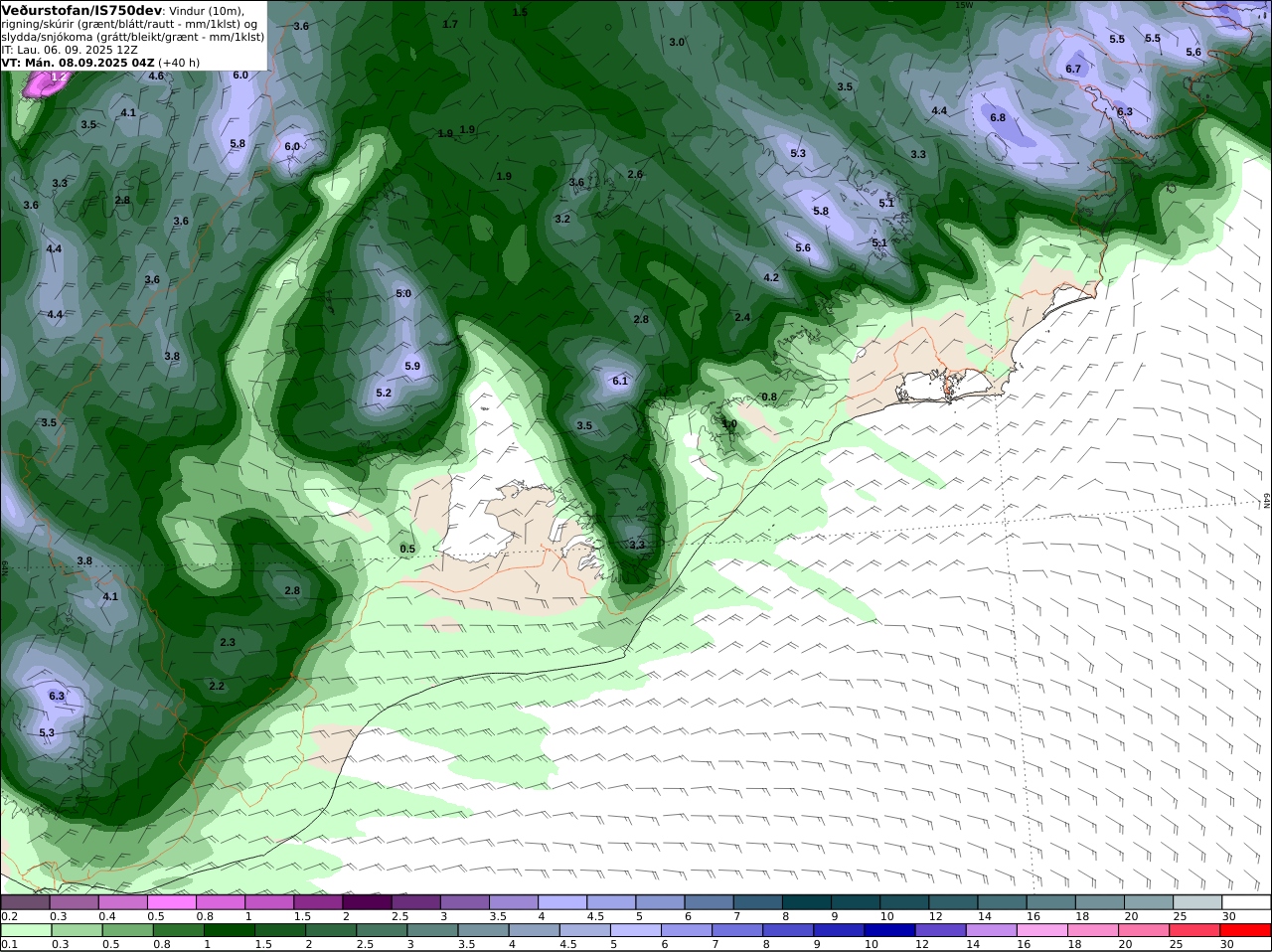Click the 4.6 value near the title box

pos(156,76)
